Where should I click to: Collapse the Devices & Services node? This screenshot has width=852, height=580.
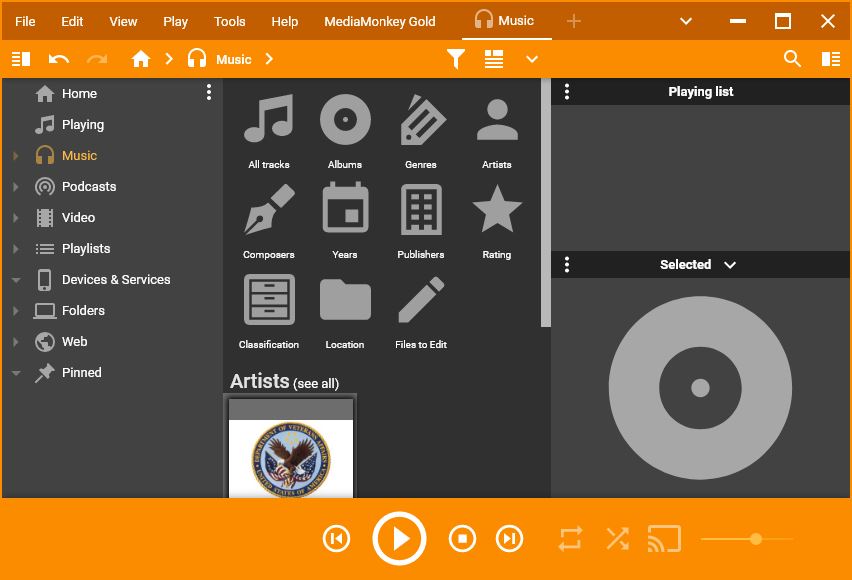pos(16,280)
